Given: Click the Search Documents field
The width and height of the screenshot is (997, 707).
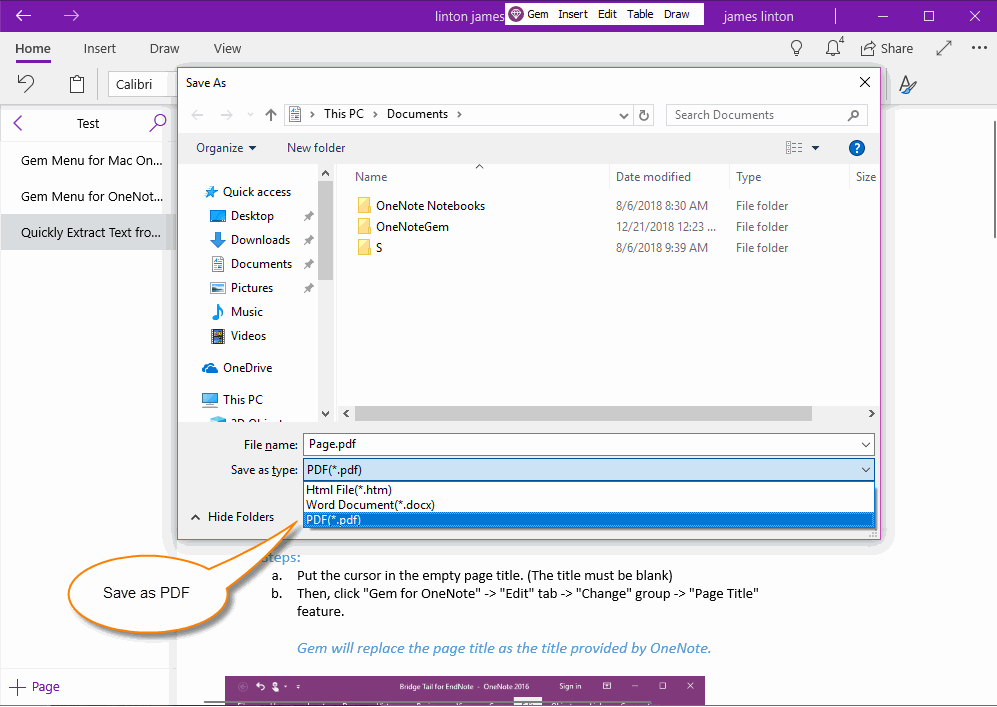Looking at the screenshot, I should 766,115.
